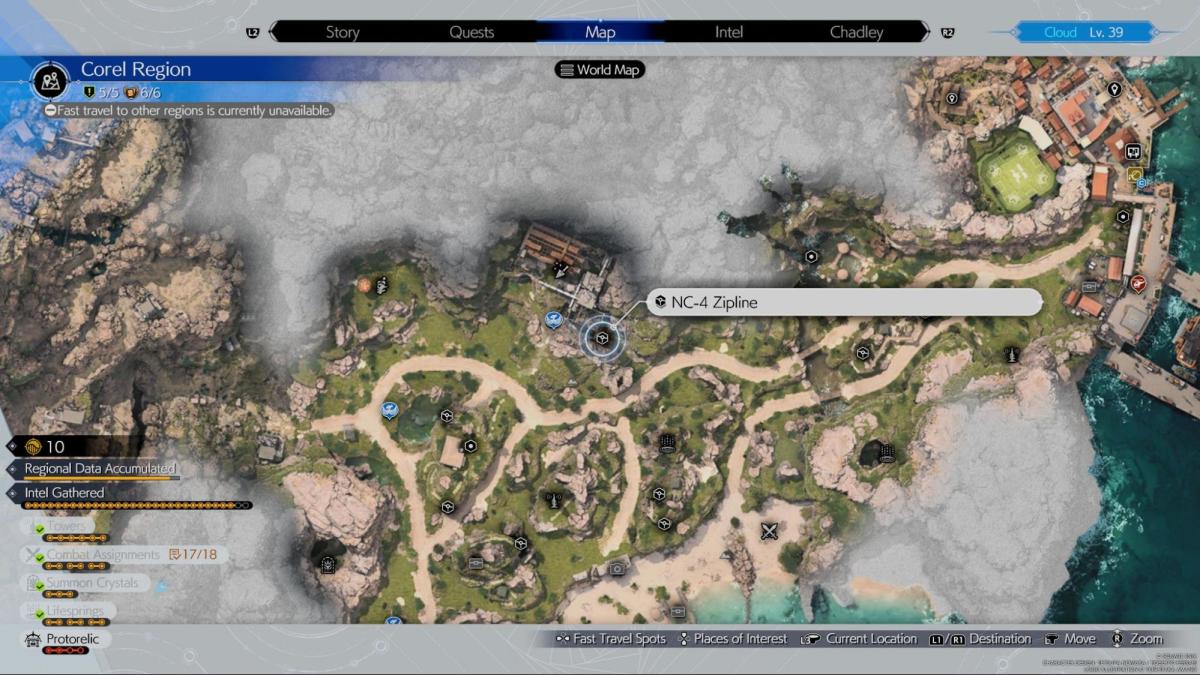Select the Destination L1/R1 control hint
Viewport: 1200px width, 675px height.
coord(980,638)
